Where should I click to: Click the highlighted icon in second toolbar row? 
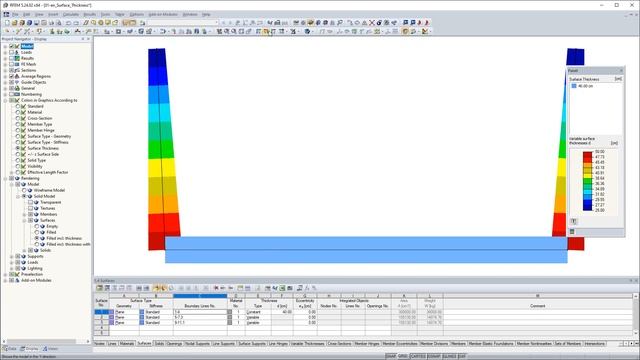(266, 31)
